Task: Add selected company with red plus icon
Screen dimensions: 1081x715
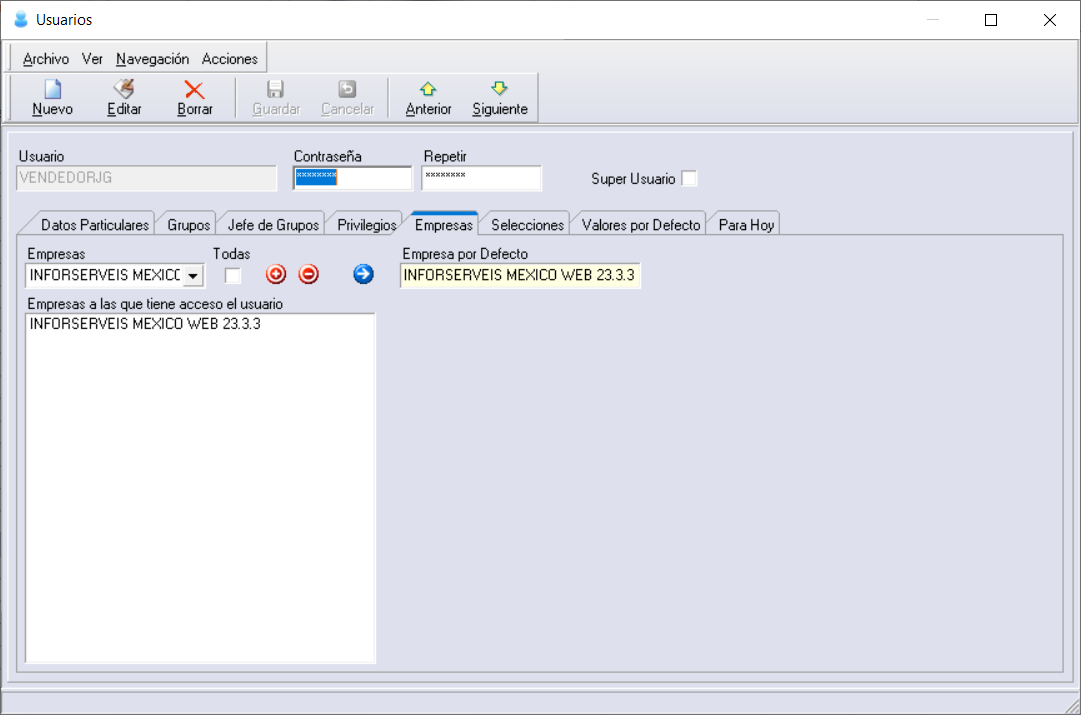Action: click(276, 274)
